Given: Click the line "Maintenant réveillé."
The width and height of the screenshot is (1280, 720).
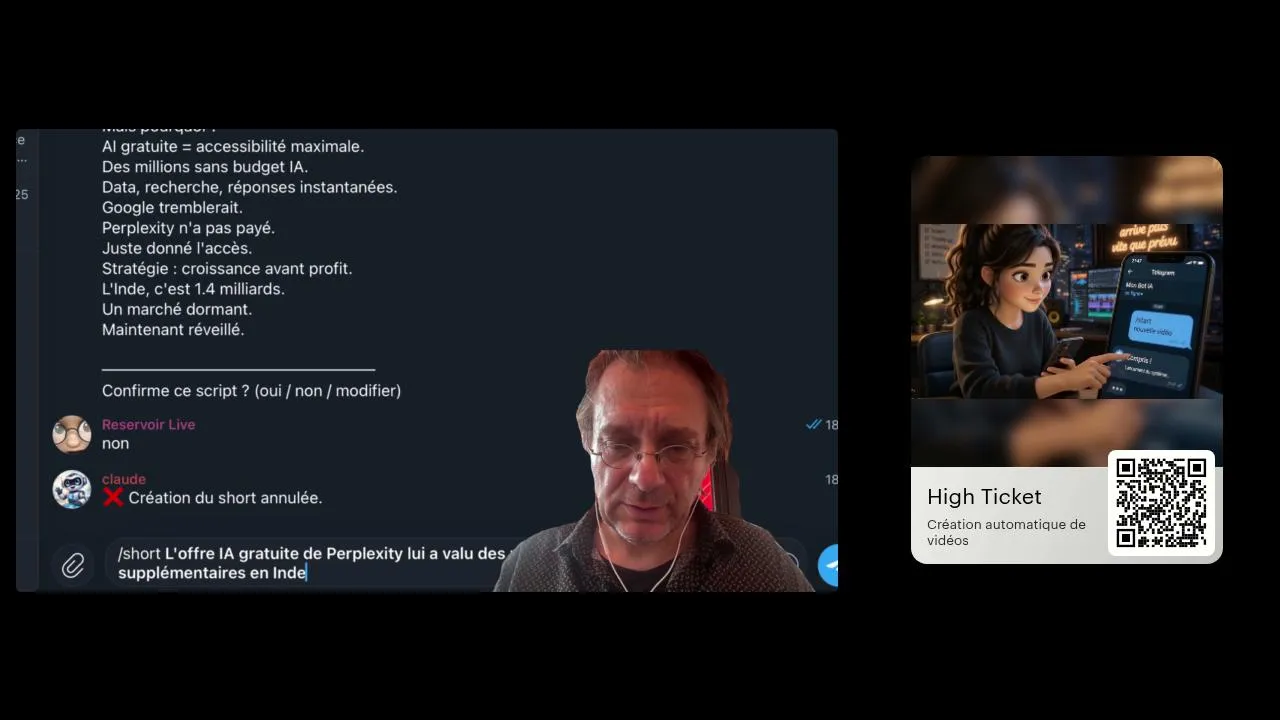Looking at the screenshot, I should [173, 330].
